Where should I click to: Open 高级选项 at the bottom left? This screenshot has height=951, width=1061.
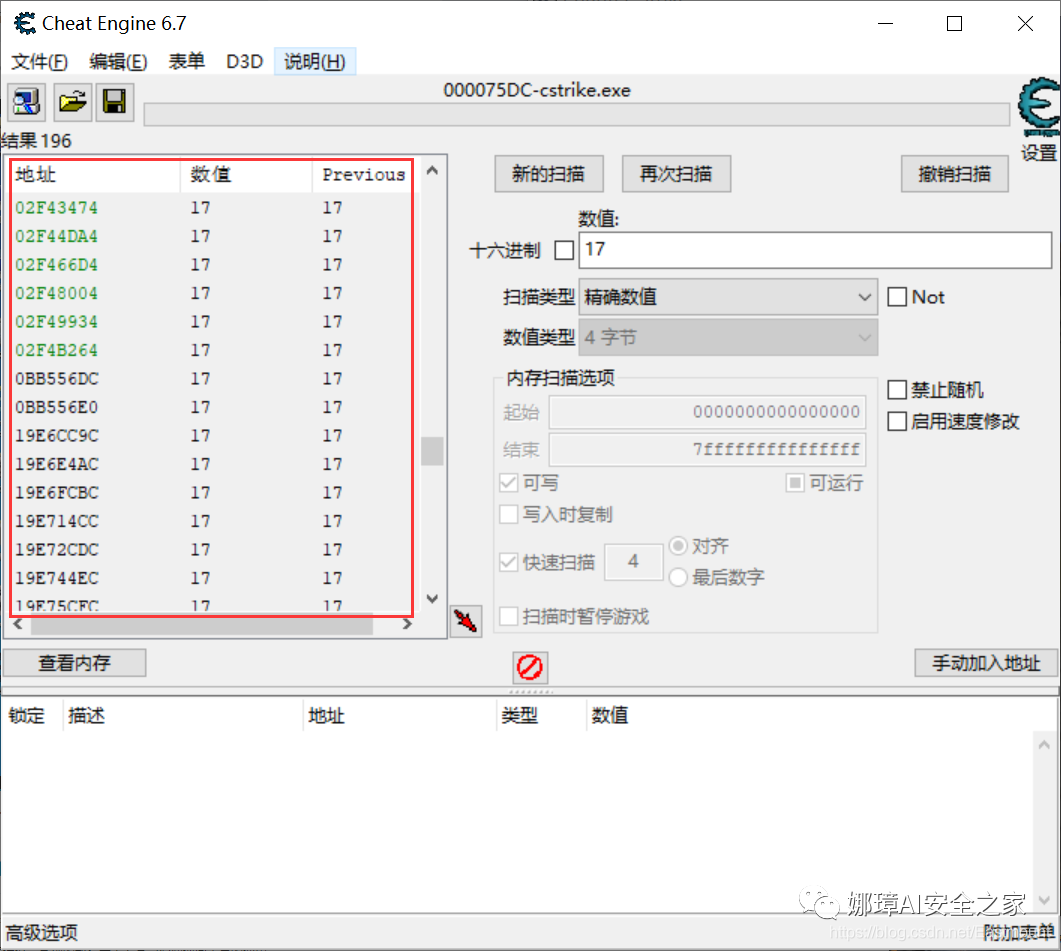point(42,933)
